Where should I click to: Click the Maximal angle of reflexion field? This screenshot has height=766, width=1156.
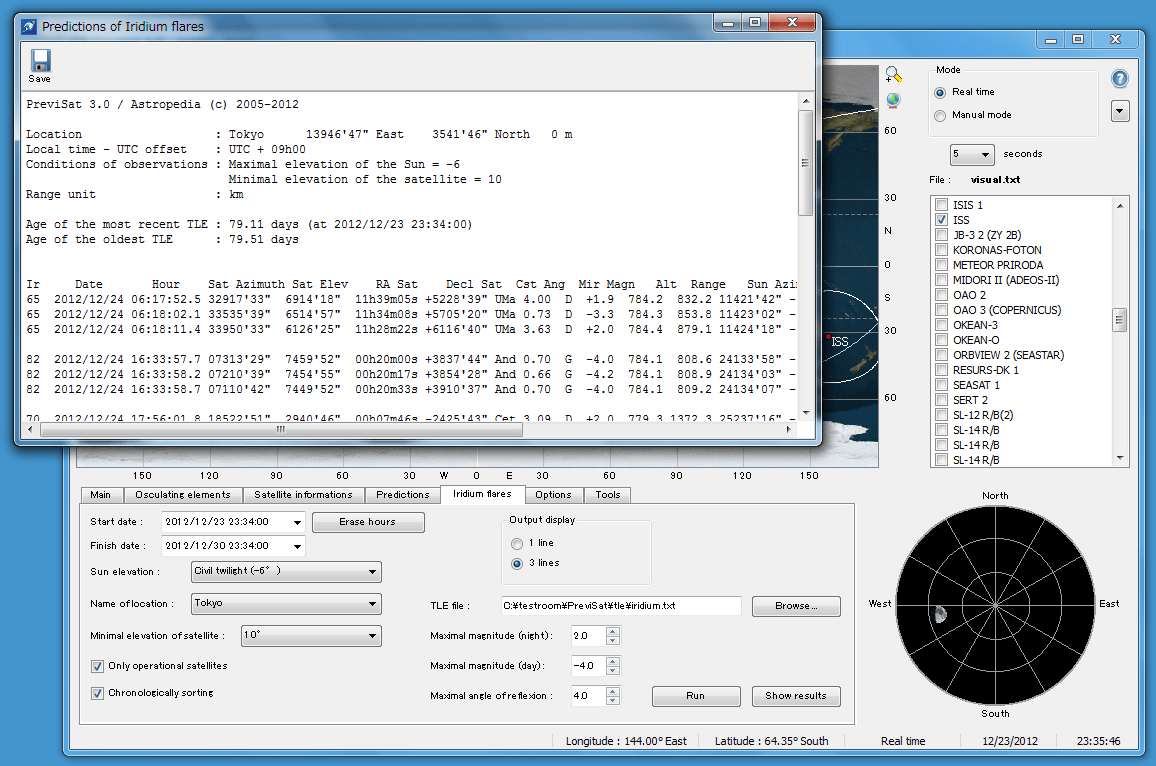point(589,696)
